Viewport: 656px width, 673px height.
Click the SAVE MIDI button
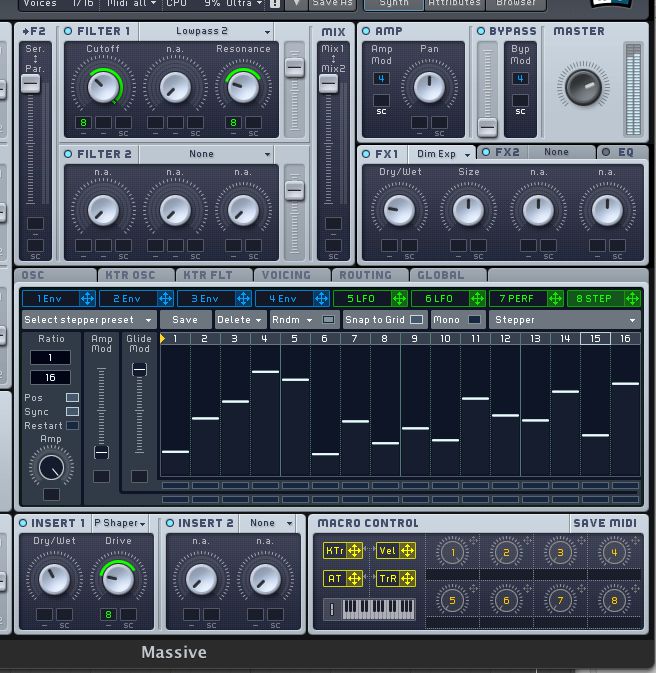pos(605,523)
